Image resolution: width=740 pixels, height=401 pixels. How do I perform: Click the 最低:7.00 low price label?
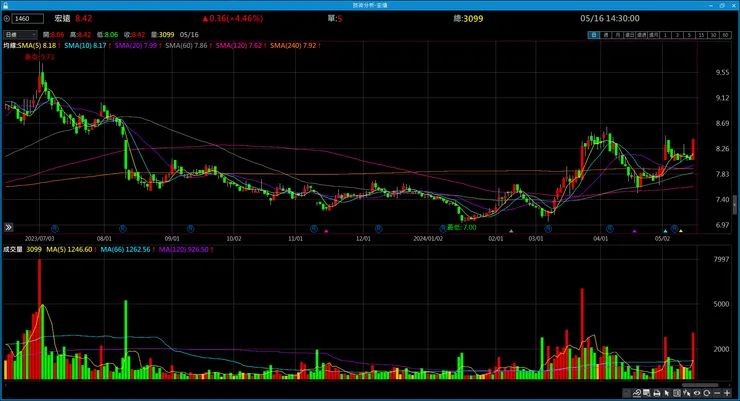(x=462, y=227)
